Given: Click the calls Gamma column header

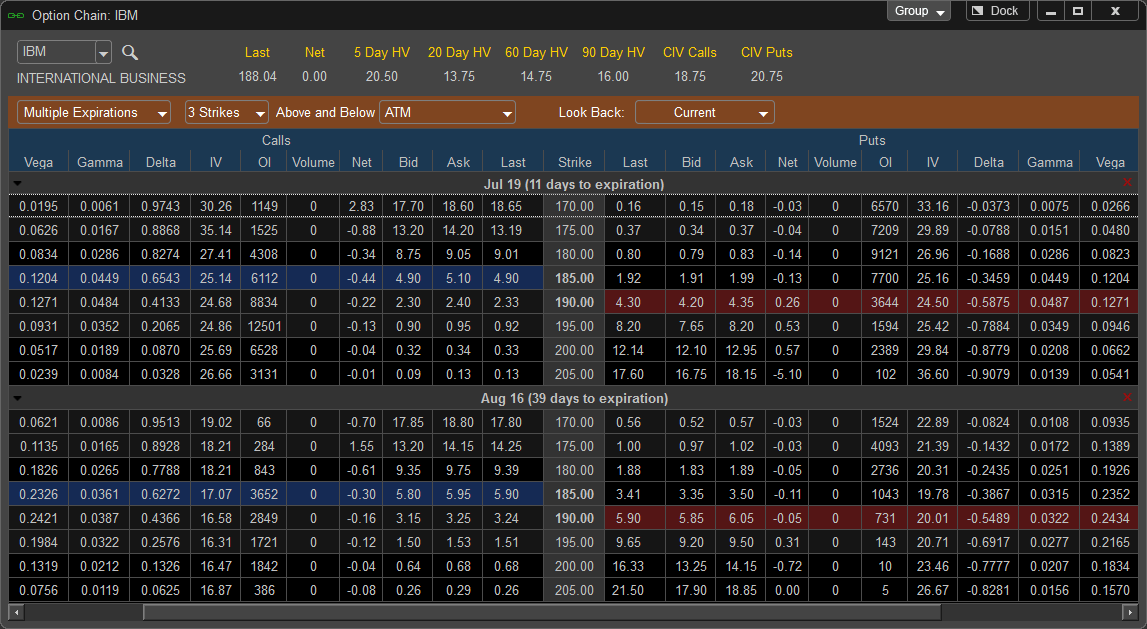Looking at the screenshot, I should pos(99,162).
